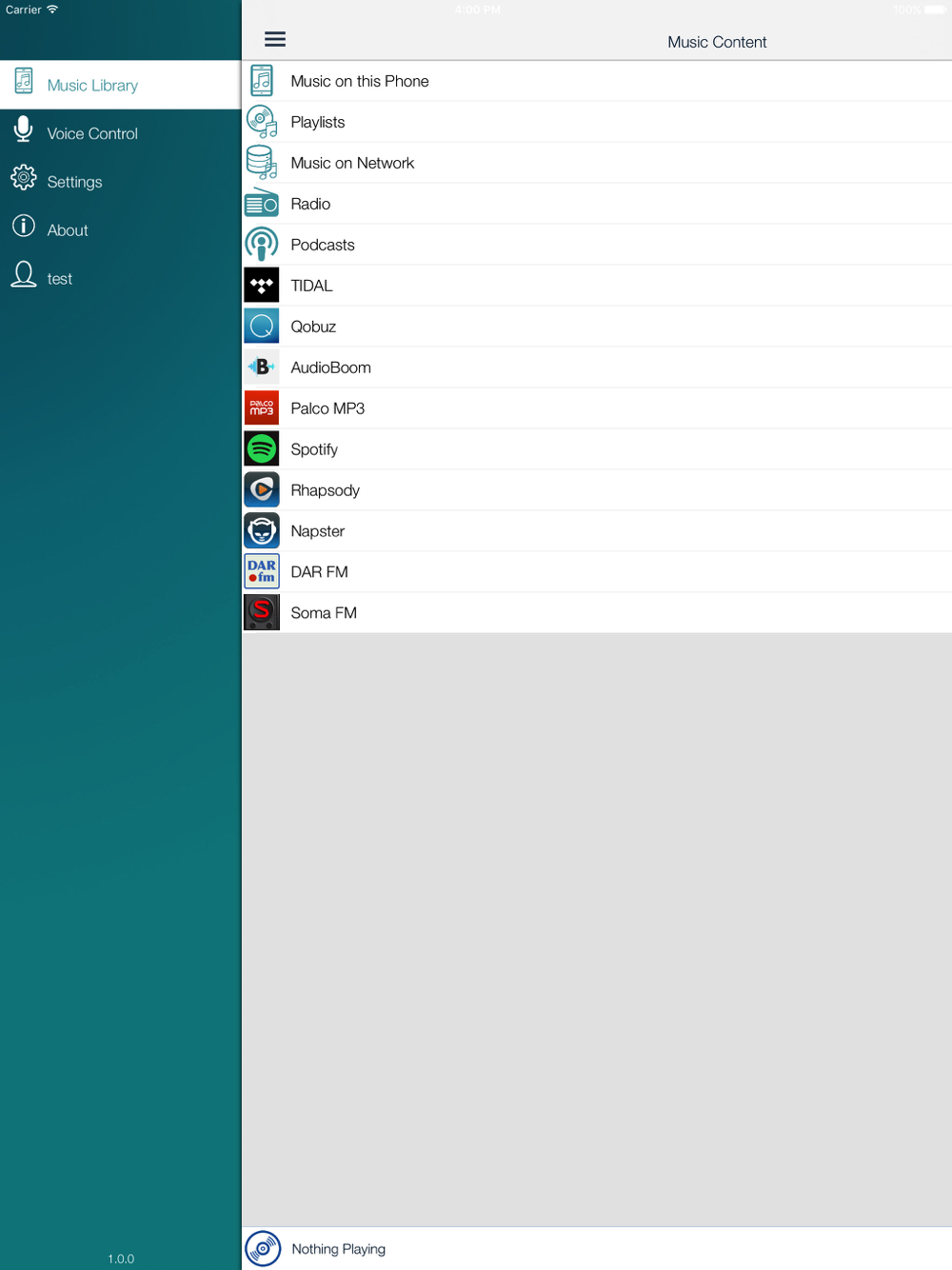Tap the AudioBoom logo icon
Image resolution: width=952 pixels, height=1270 pixels.
coord(262,367)
